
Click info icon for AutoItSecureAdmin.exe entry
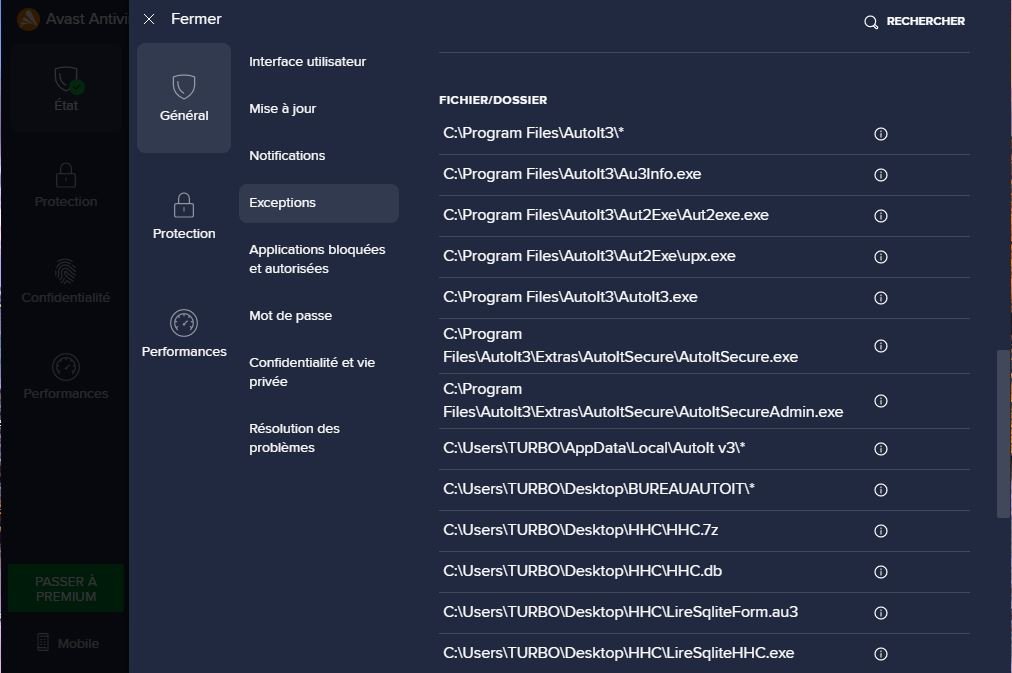pyautogui.click(x=881, y=401)
